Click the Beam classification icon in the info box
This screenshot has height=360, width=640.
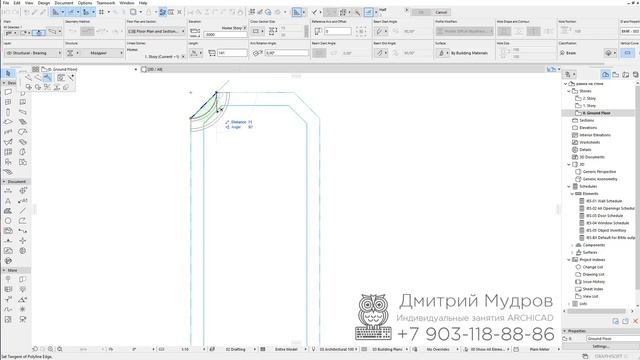(562, 53)
